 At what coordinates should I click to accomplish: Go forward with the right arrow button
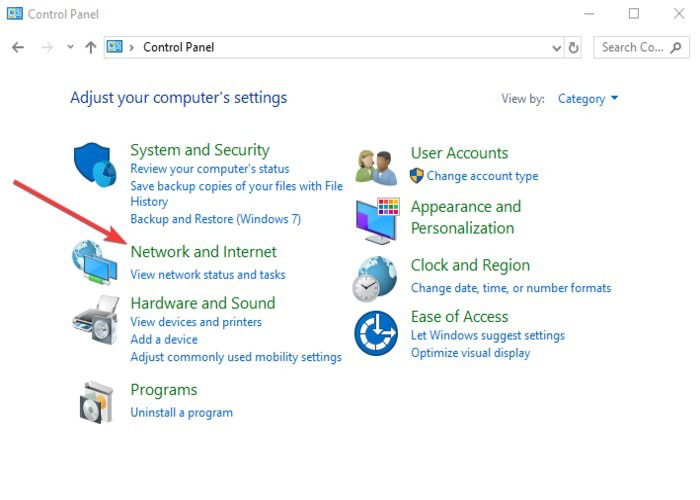coord(47,47)
